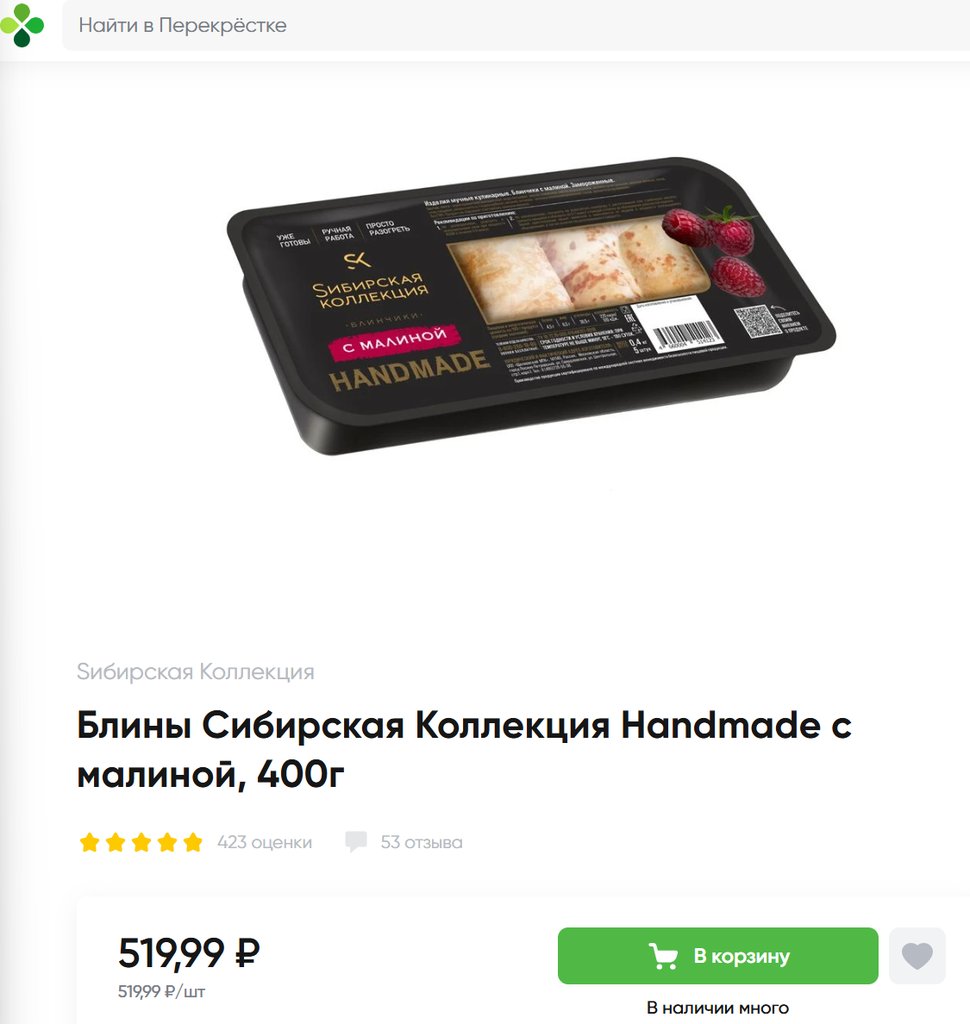Viewport: 970px width, 1024px height.
Task: Click the 519,99 ₽ main price
Action: click(x=189, y=953)
